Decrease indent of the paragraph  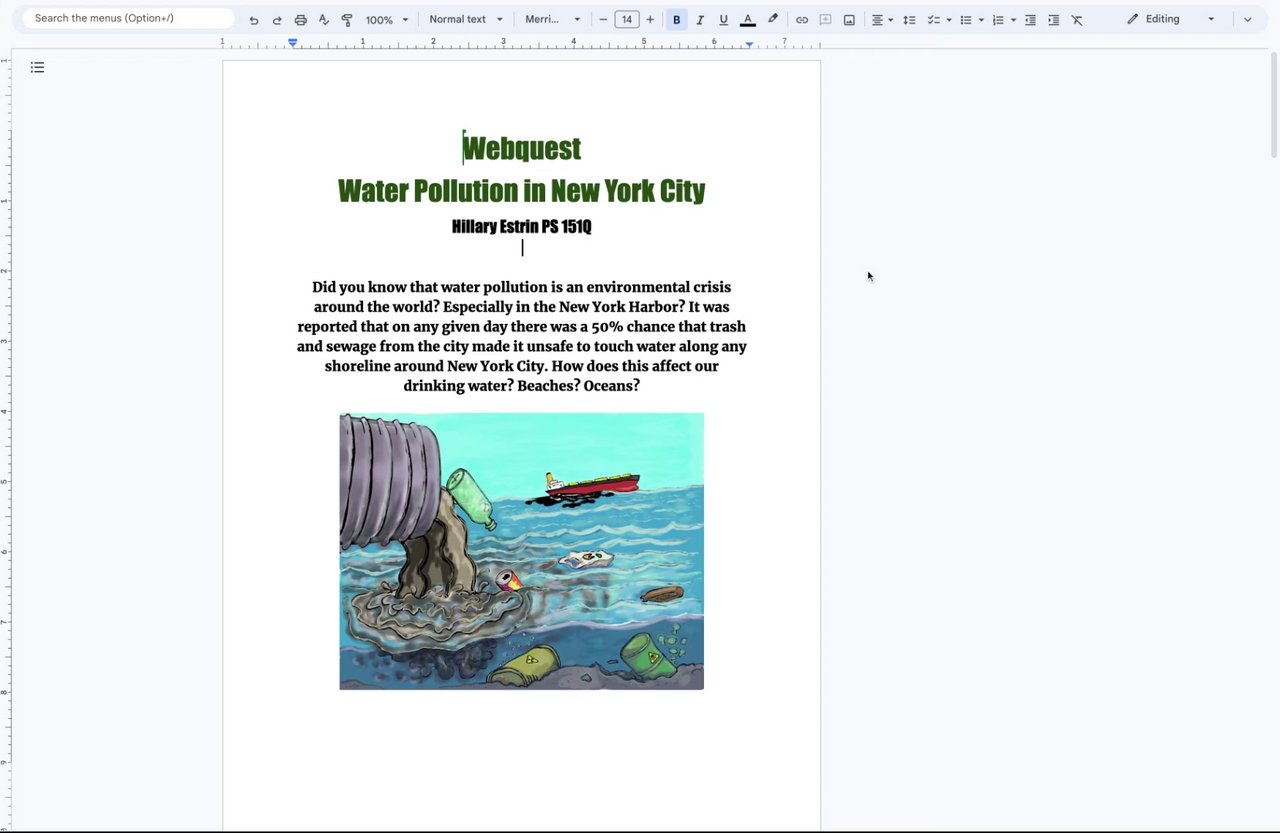[x=1030, y=20]
